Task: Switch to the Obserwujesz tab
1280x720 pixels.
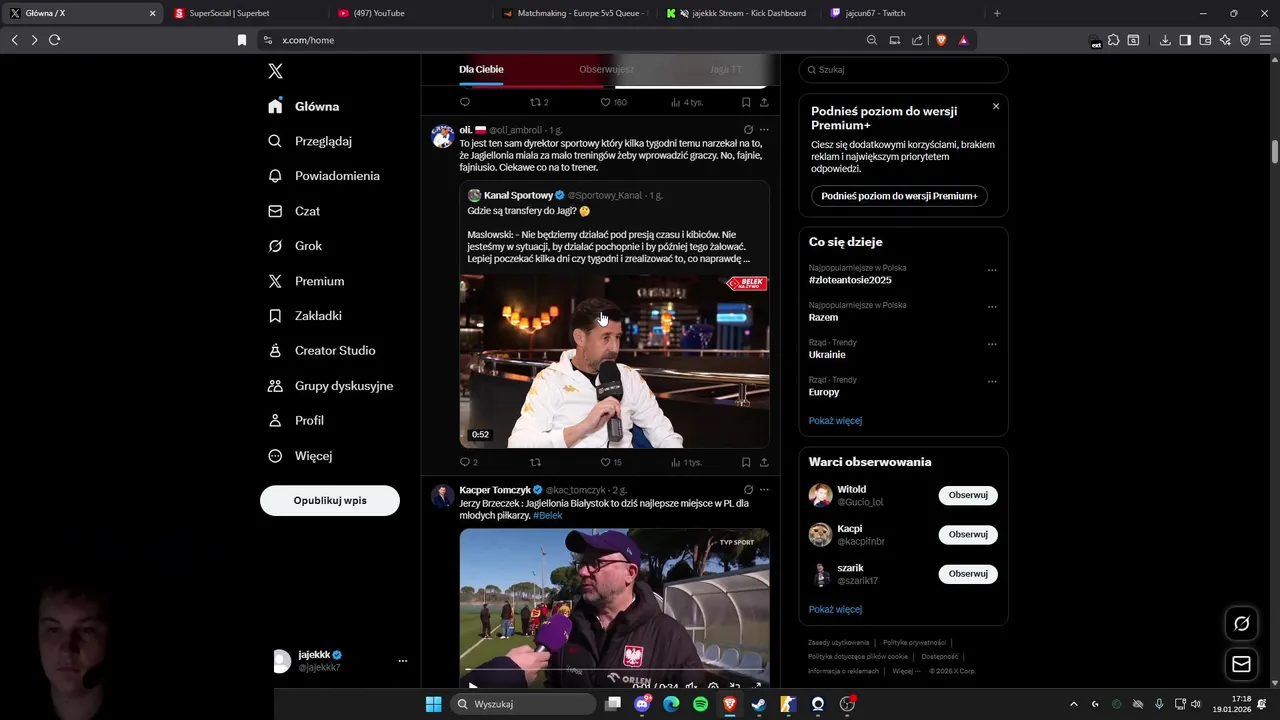Action: 606,70
